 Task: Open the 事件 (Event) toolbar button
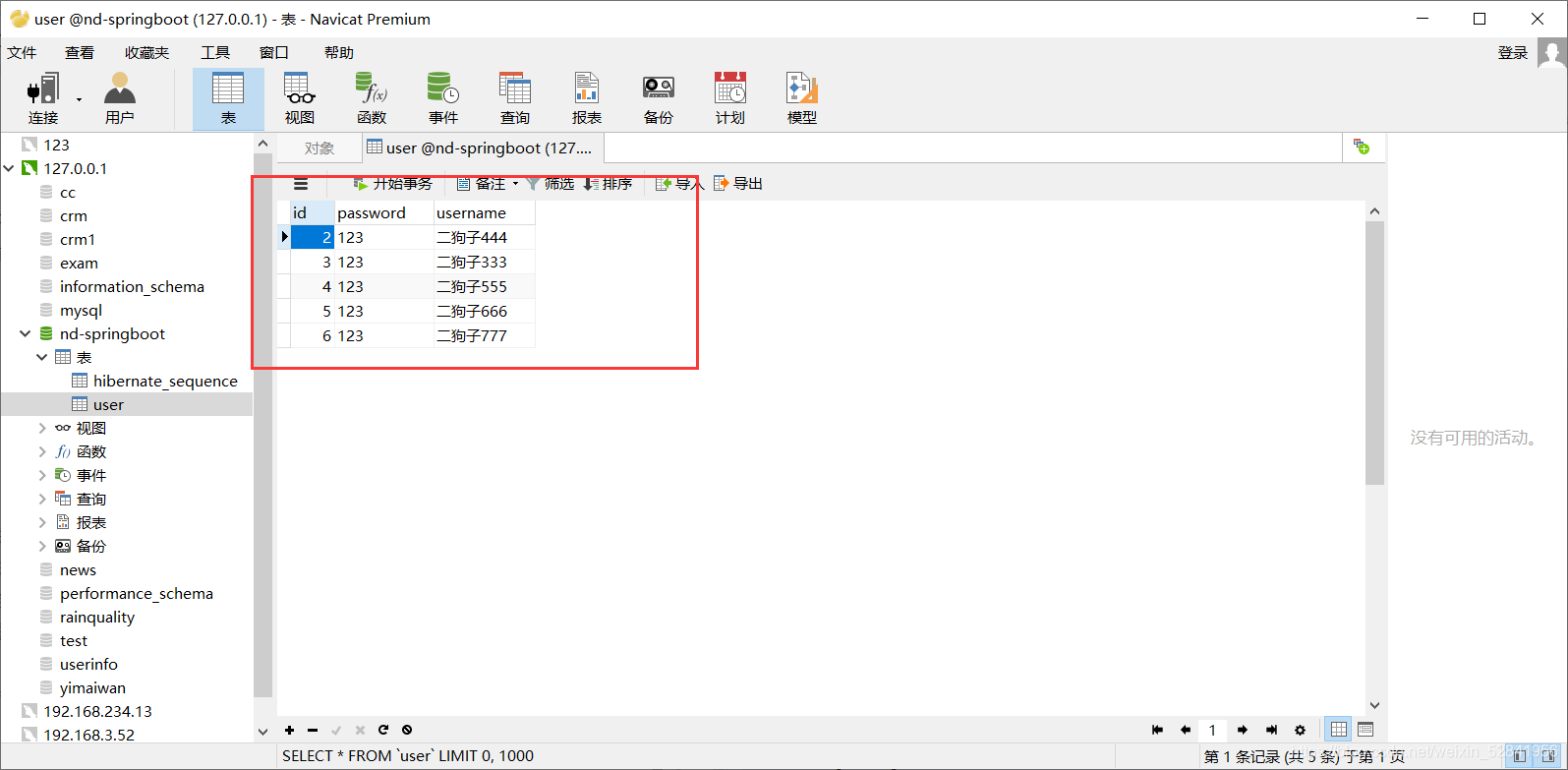[443, 99]
